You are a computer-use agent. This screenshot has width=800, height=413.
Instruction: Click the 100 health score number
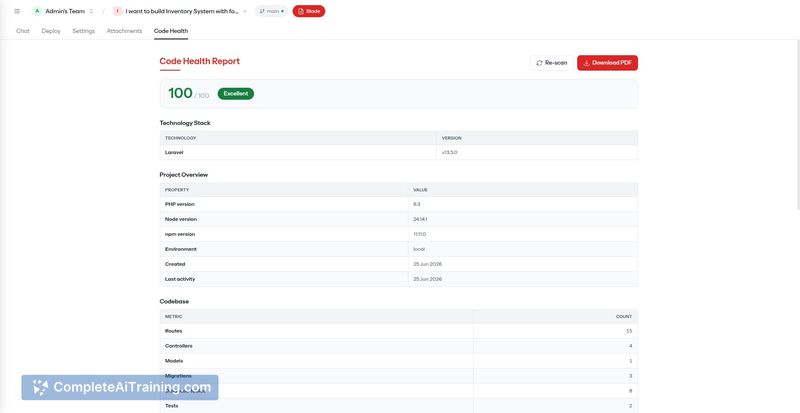coord(180,93)
